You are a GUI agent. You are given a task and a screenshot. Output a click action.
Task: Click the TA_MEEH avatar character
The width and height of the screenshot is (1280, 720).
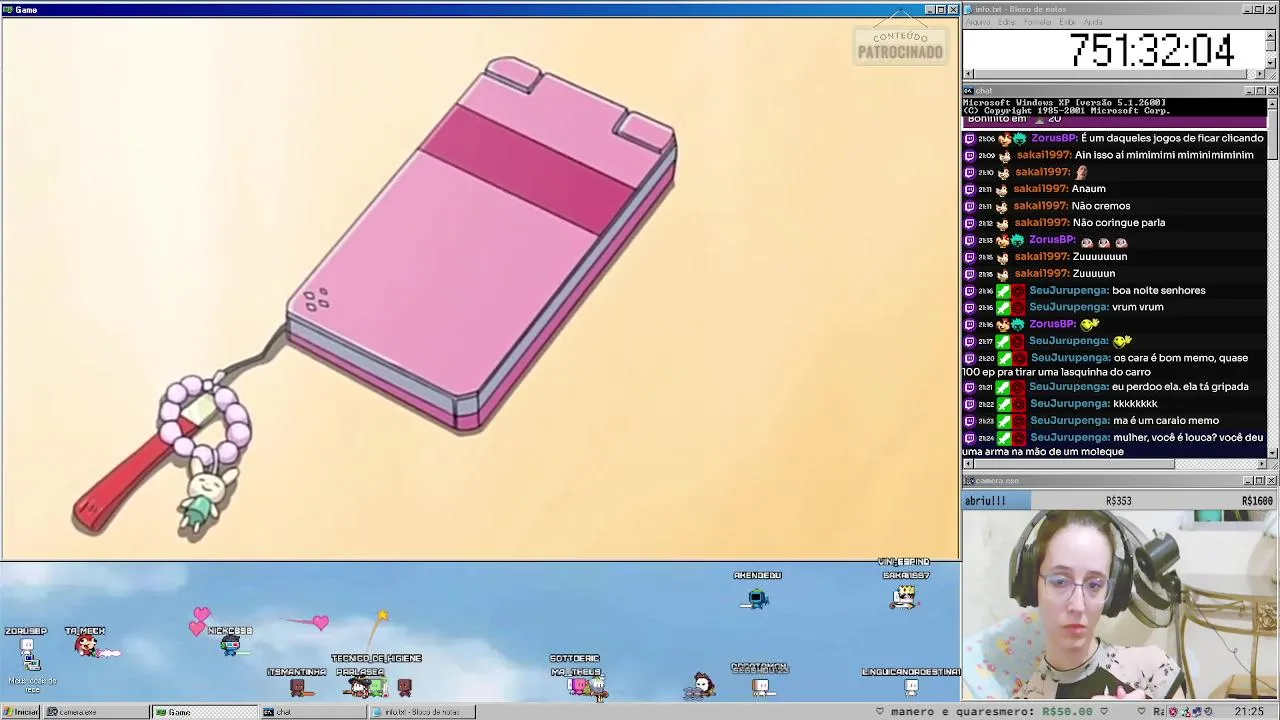coord(89,647)
